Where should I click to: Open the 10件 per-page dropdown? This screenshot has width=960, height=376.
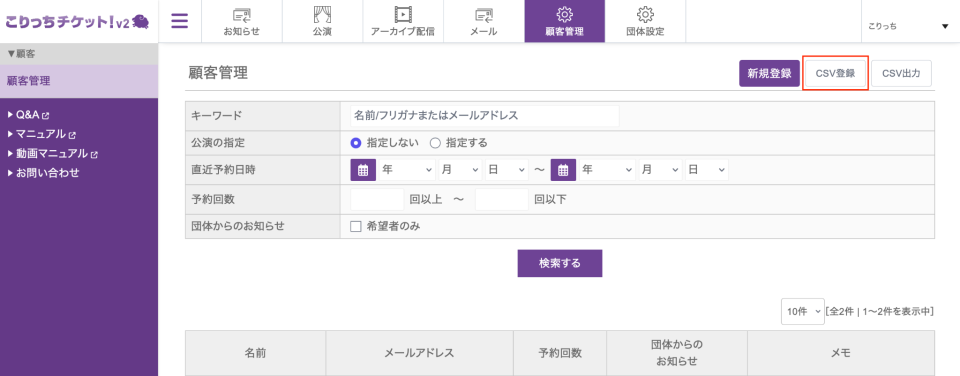(x=803, y=312)
